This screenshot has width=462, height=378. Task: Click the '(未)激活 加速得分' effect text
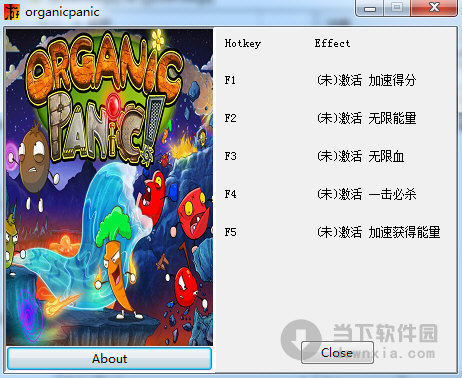pyautogui.click(x=366, y=80)
